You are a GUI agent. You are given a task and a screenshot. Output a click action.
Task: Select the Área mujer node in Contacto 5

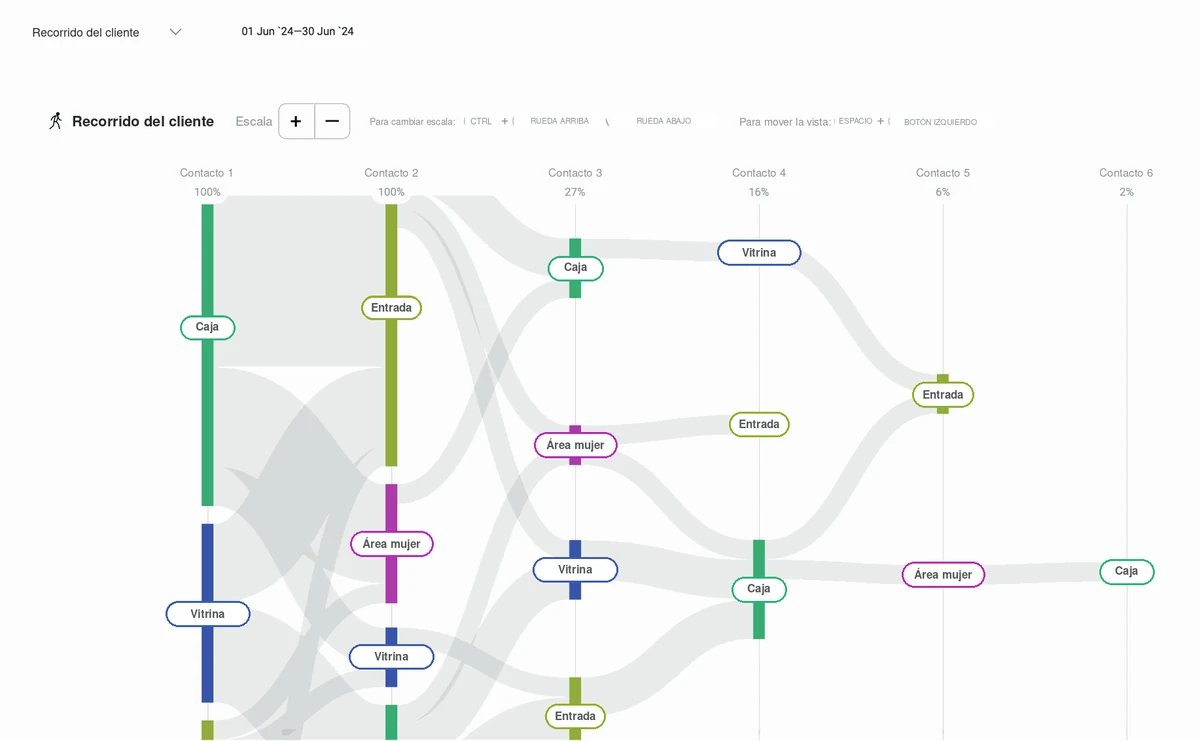(x=943, y=575)
